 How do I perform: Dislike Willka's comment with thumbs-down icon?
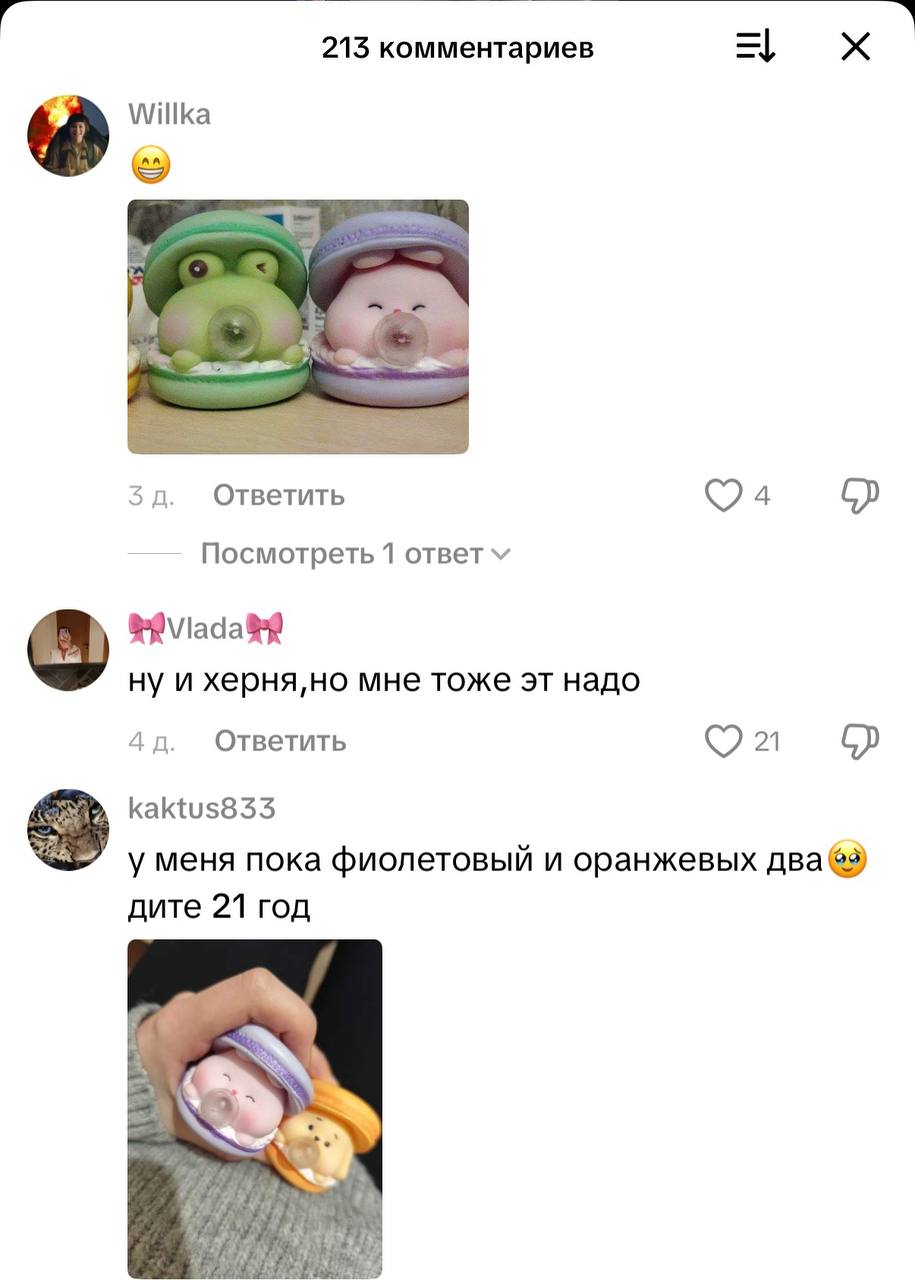click(x=860, y=495)
